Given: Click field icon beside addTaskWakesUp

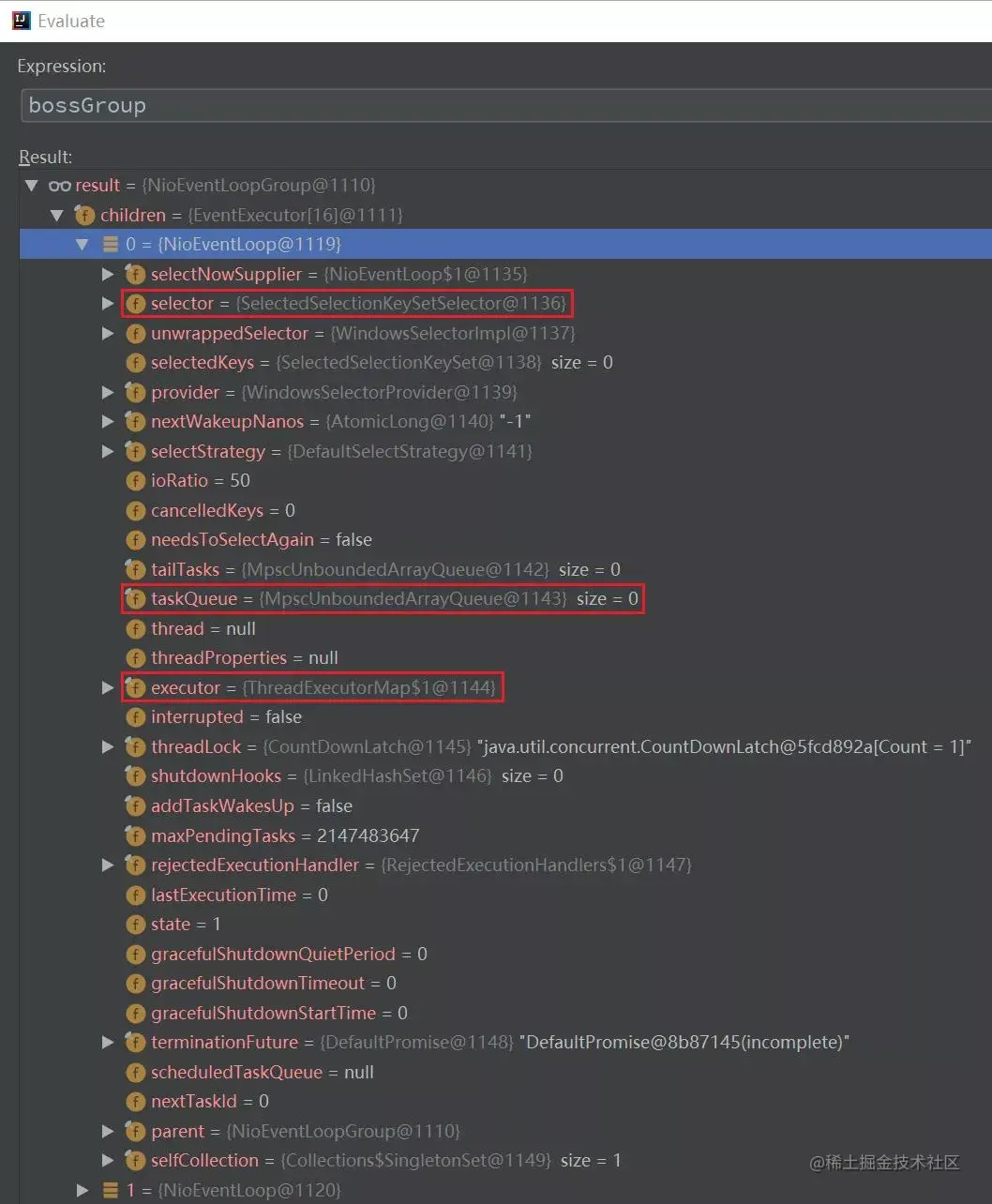Looking at the screenshot, I should pyautogui.click(x=135, y=806).
